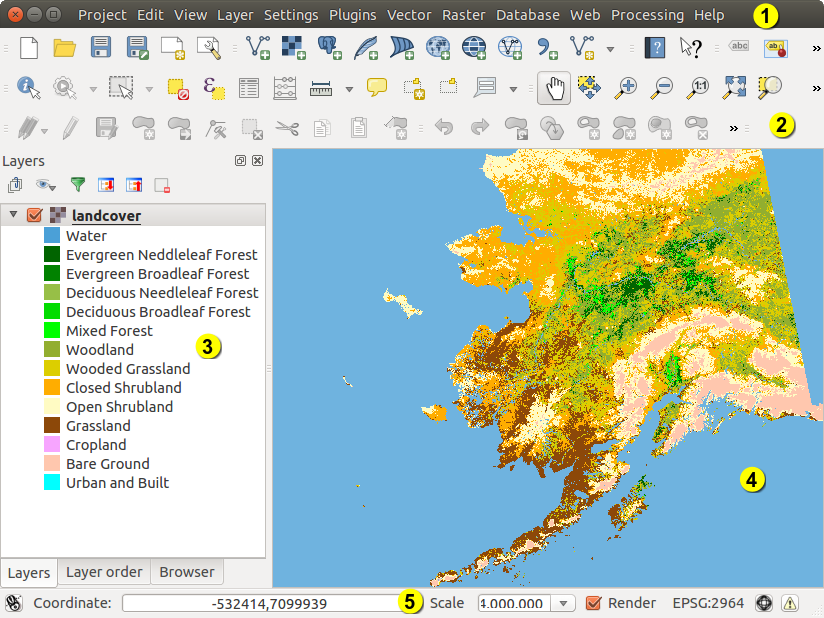
Task: Click into the Coordinate input field
Action: 264,603
